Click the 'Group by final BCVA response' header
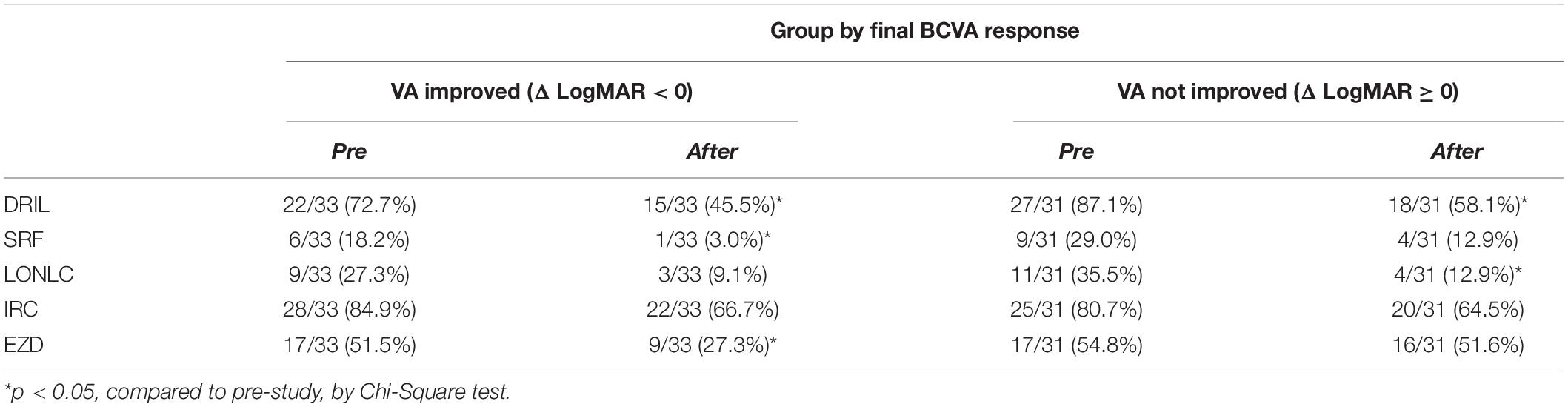This screenshot has height=407, width=1568. (924, 31)
